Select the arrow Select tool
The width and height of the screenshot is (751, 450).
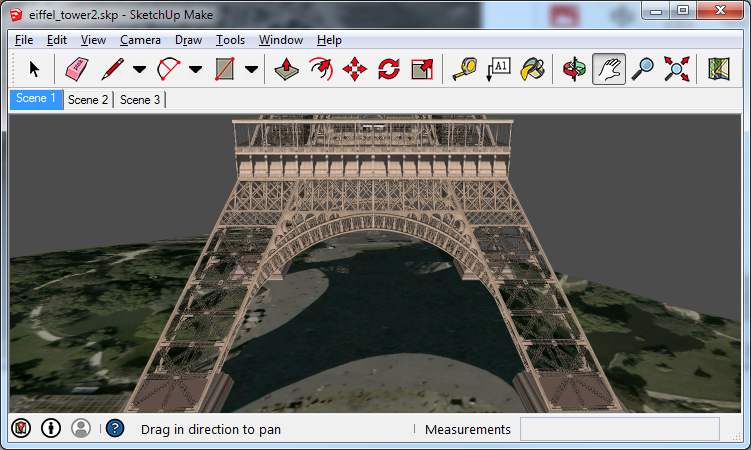34,69
